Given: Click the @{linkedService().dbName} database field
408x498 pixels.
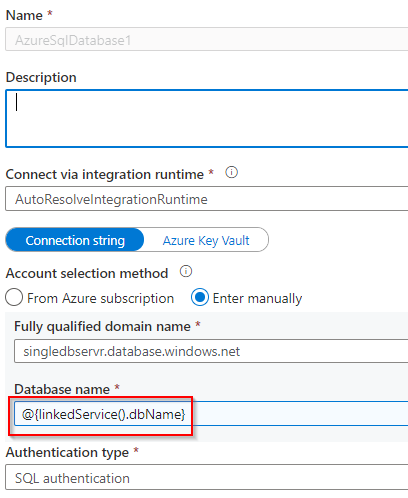Looking at the screenshot, I should tap(211, 414).
